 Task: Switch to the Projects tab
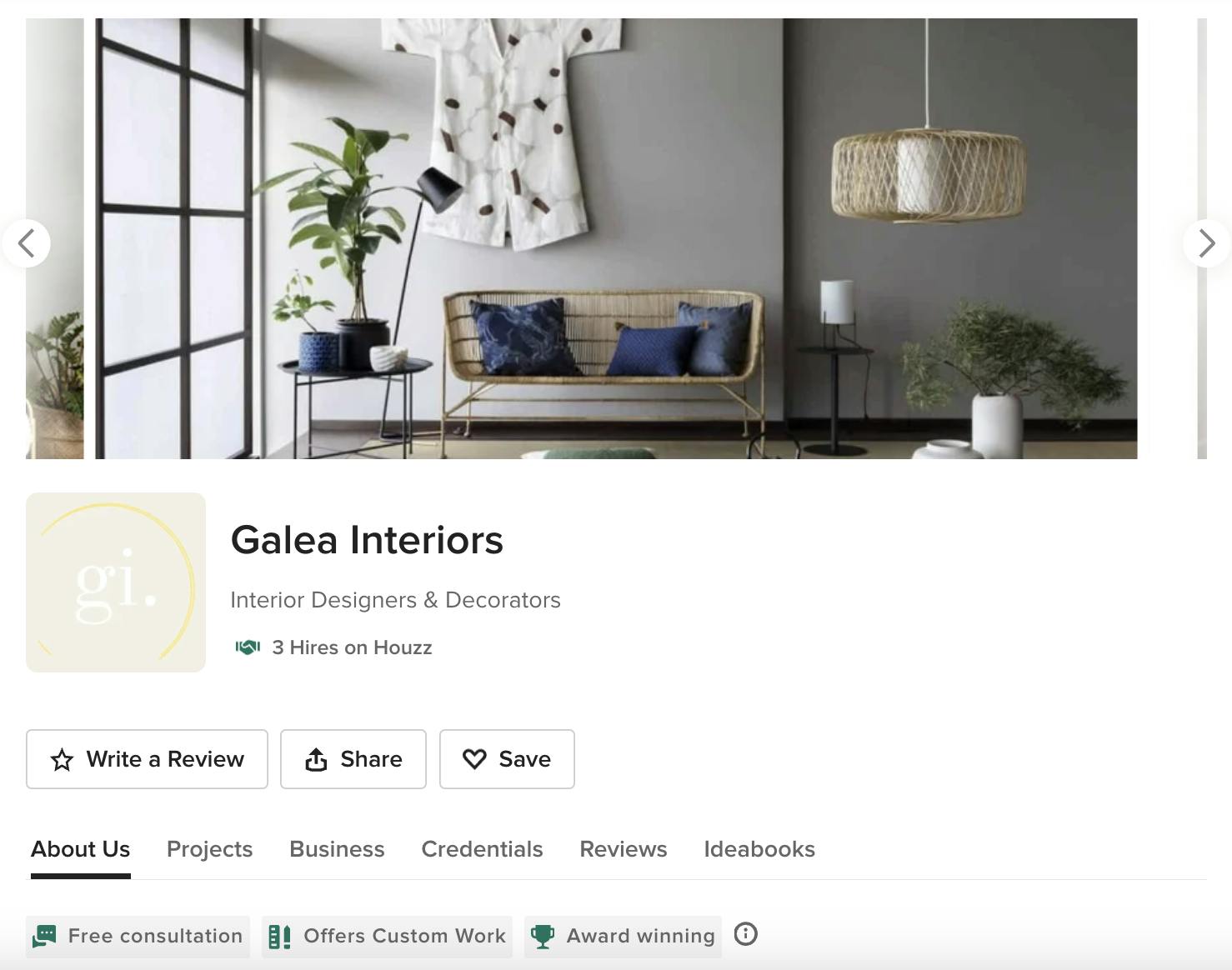point(210,849)
